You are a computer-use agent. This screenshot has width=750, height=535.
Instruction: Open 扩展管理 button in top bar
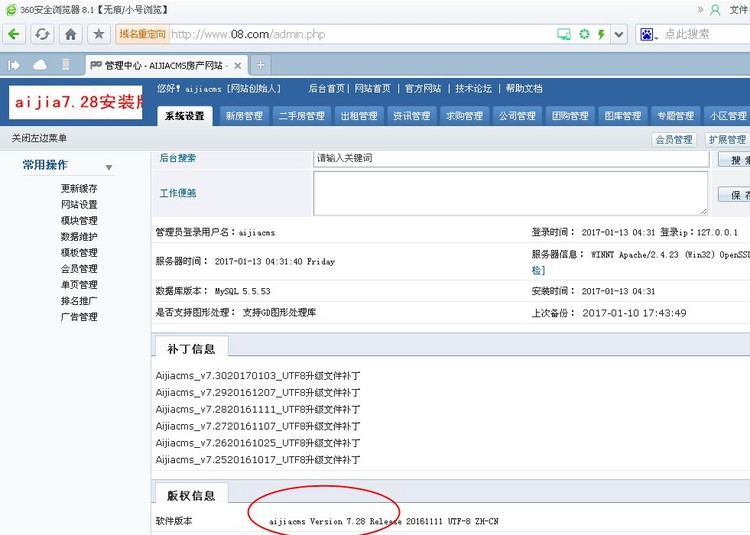click(727, 140)
